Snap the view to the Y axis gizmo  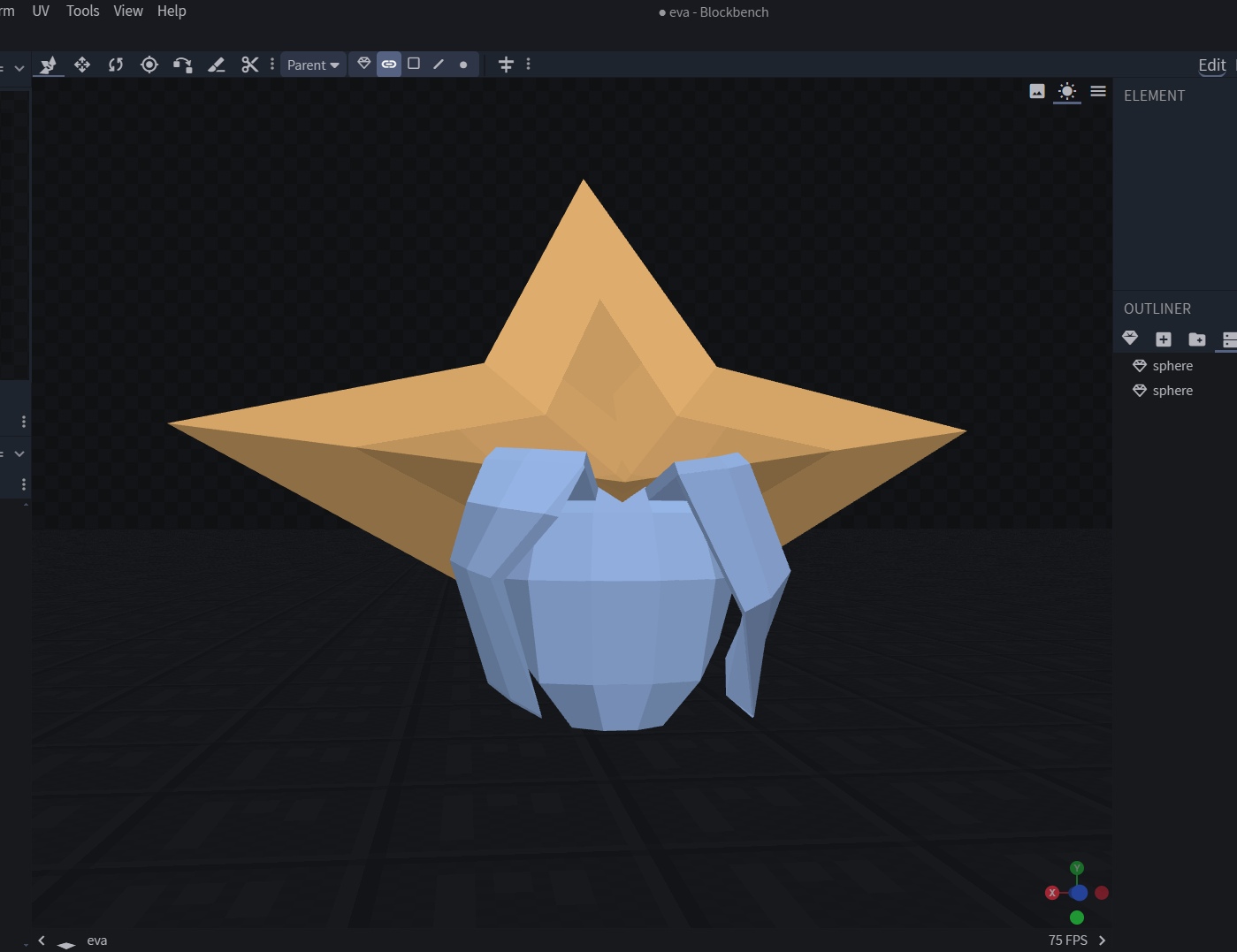tap(1077, 868)
